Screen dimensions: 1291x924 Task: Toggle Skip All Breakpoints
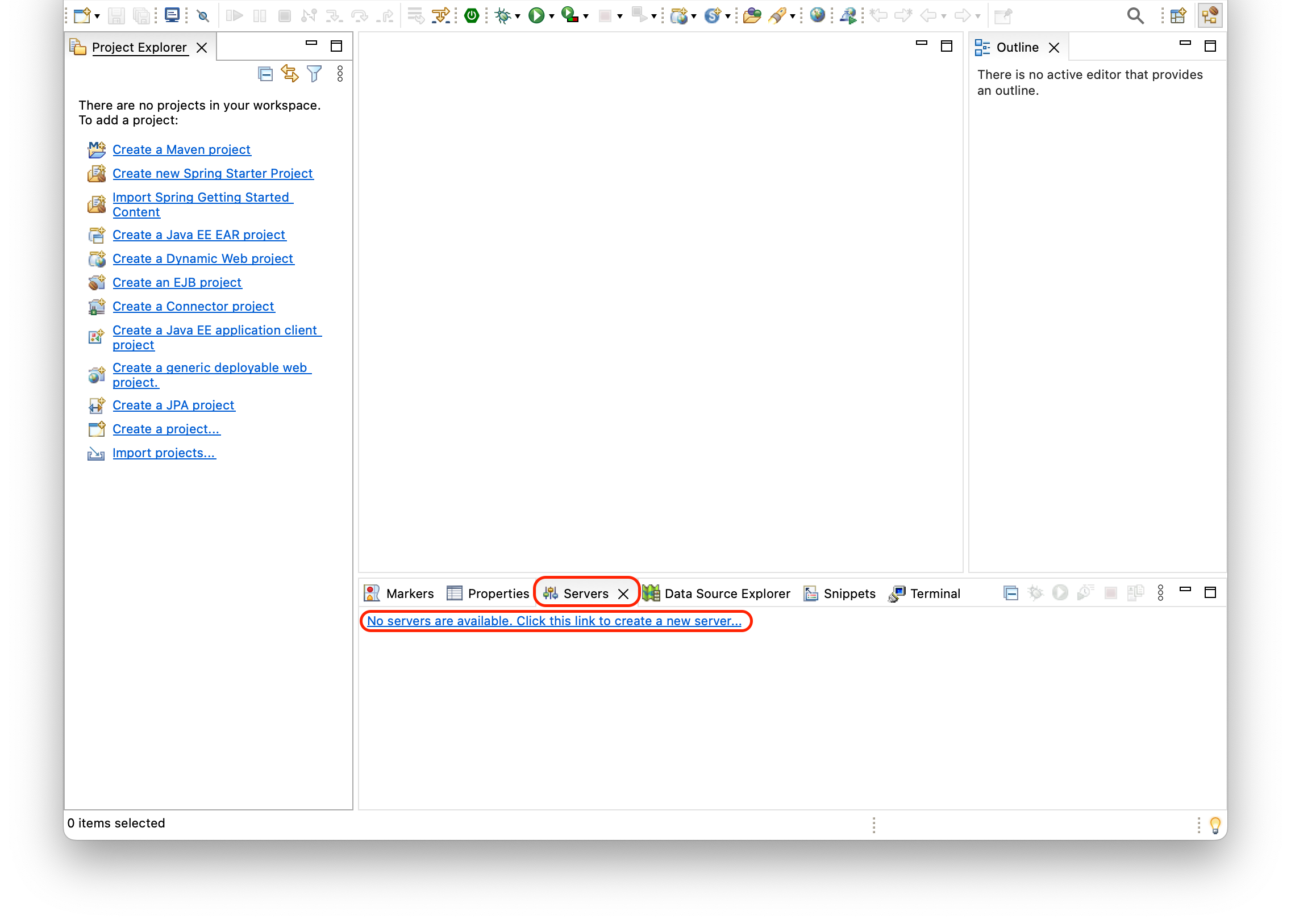(203, 15)
